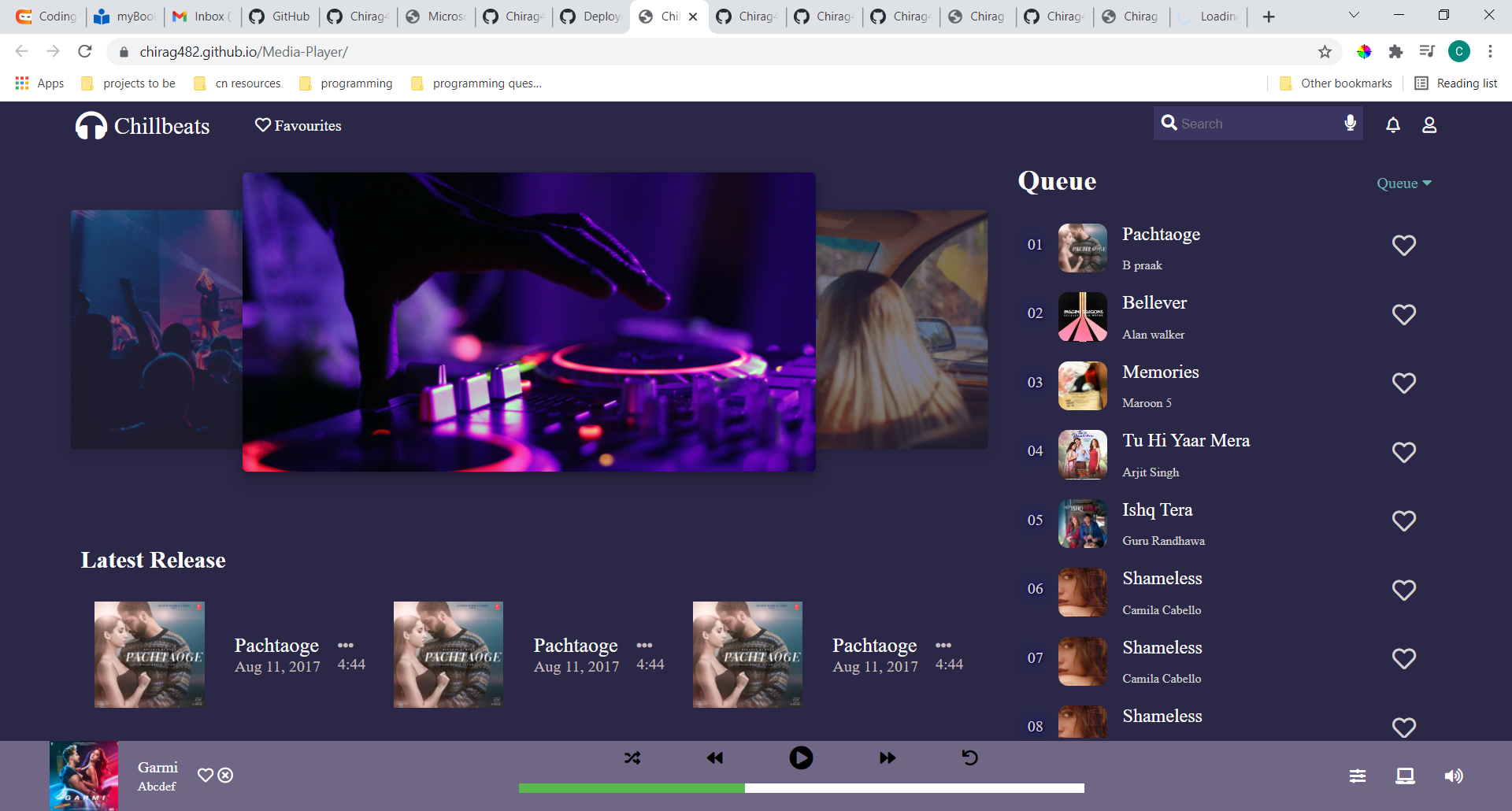Image resolution: width=1512 pixels, height=811 pixels.
Task: Click the Chillbeats logo link
Action: pyautogui.click(x=143, y=126)
